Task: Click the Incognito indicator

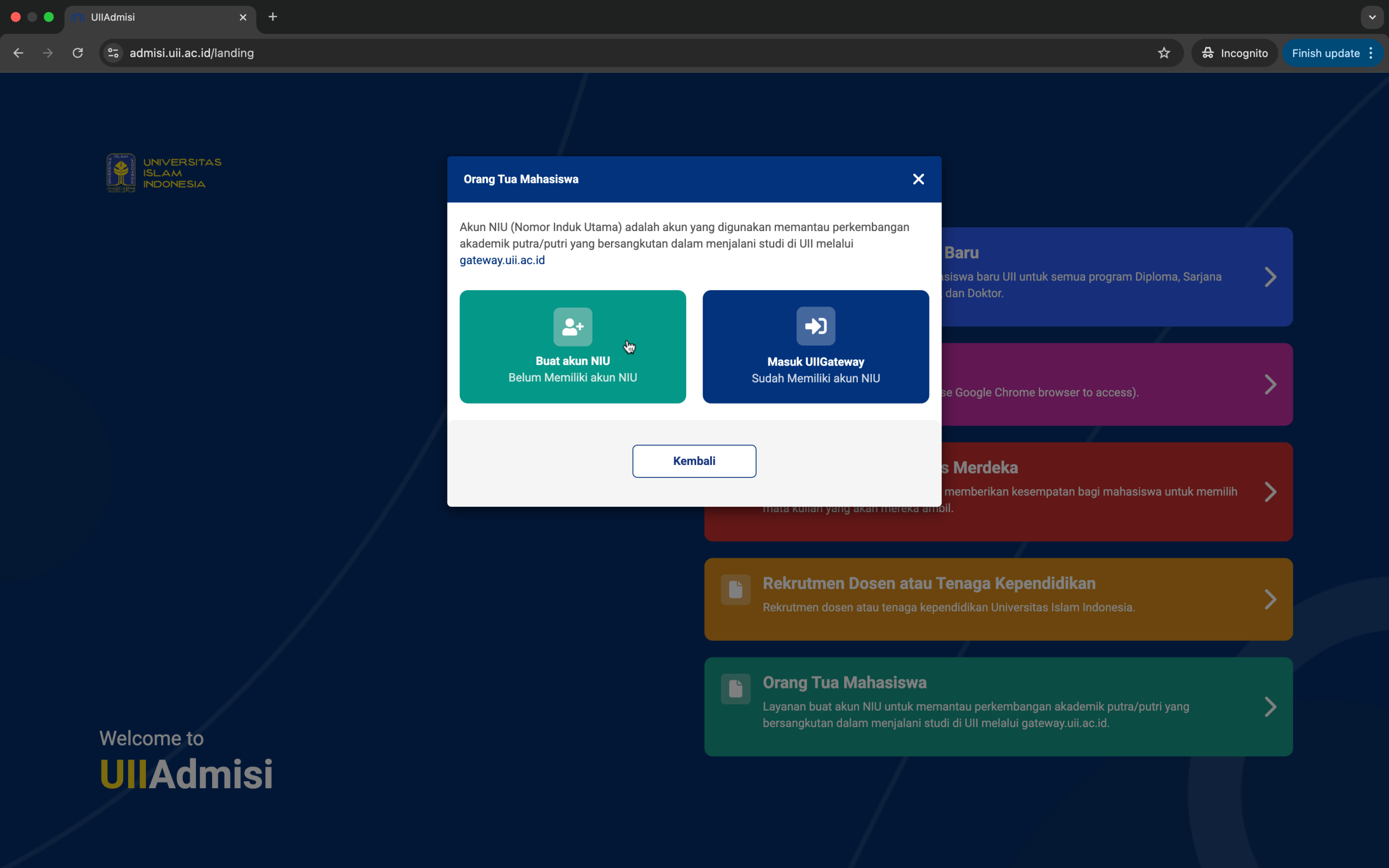Action: coord(1234,53)
